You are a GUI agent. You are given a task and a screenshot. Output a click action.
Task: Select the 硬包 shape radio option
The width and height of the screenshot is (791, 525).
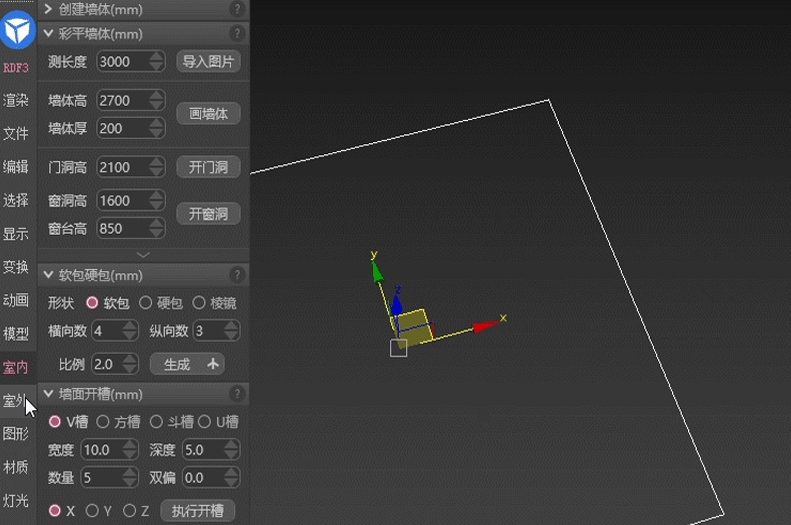coord(146,303)
